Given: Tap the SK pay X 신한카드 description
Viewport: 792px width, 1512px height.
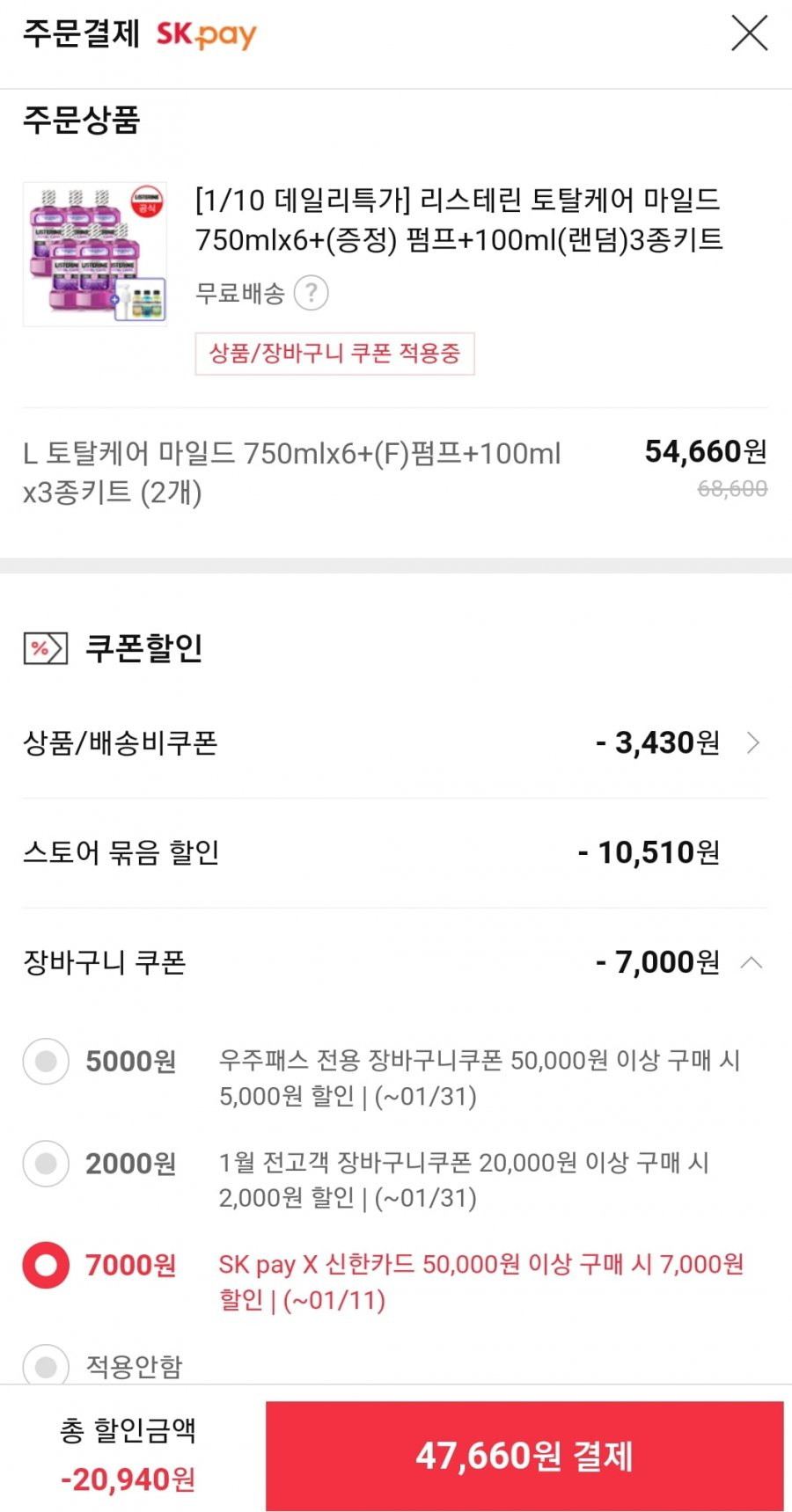Looking at the screenshot, I should 481,1282.
